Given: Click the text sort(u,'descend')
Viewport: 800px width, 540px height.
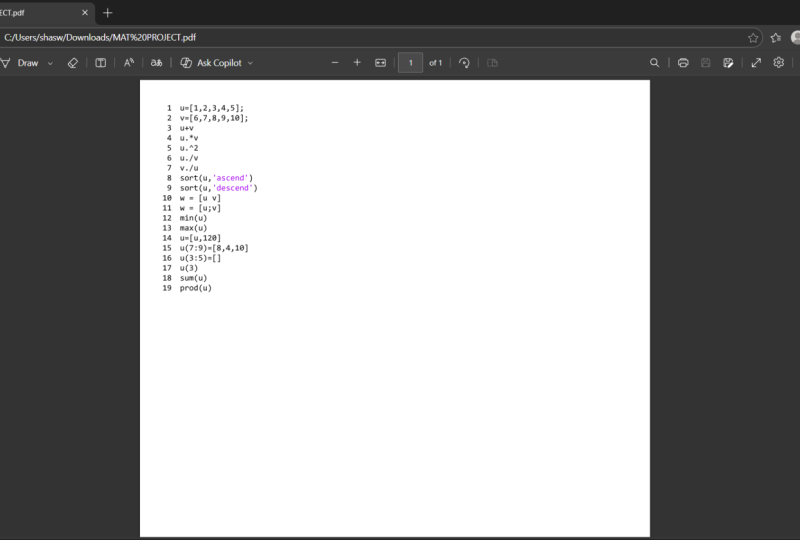Looking at the screenshot, I should [218, 188].
